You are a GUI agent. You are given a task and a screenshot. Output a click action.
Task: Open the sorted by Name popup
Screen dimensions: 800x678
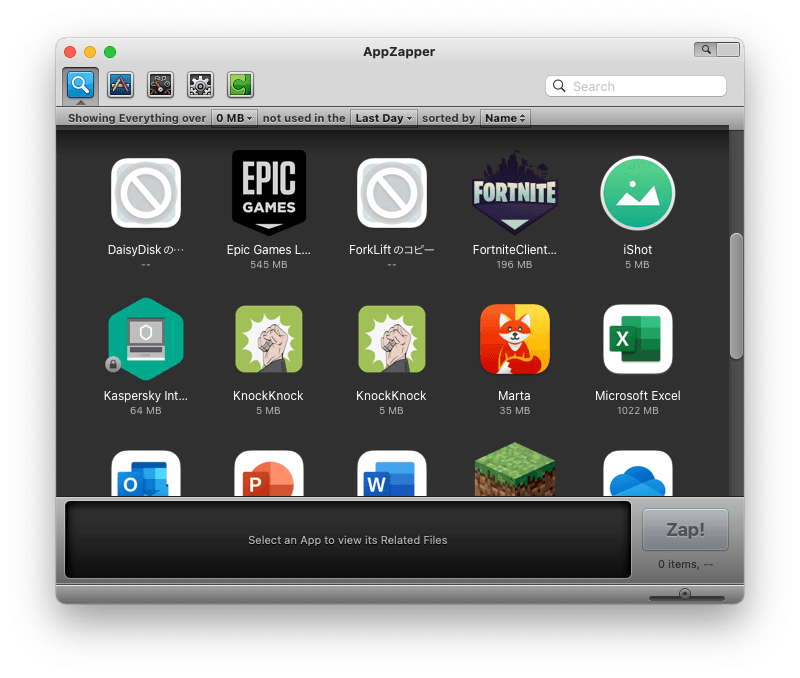(505, 118)
